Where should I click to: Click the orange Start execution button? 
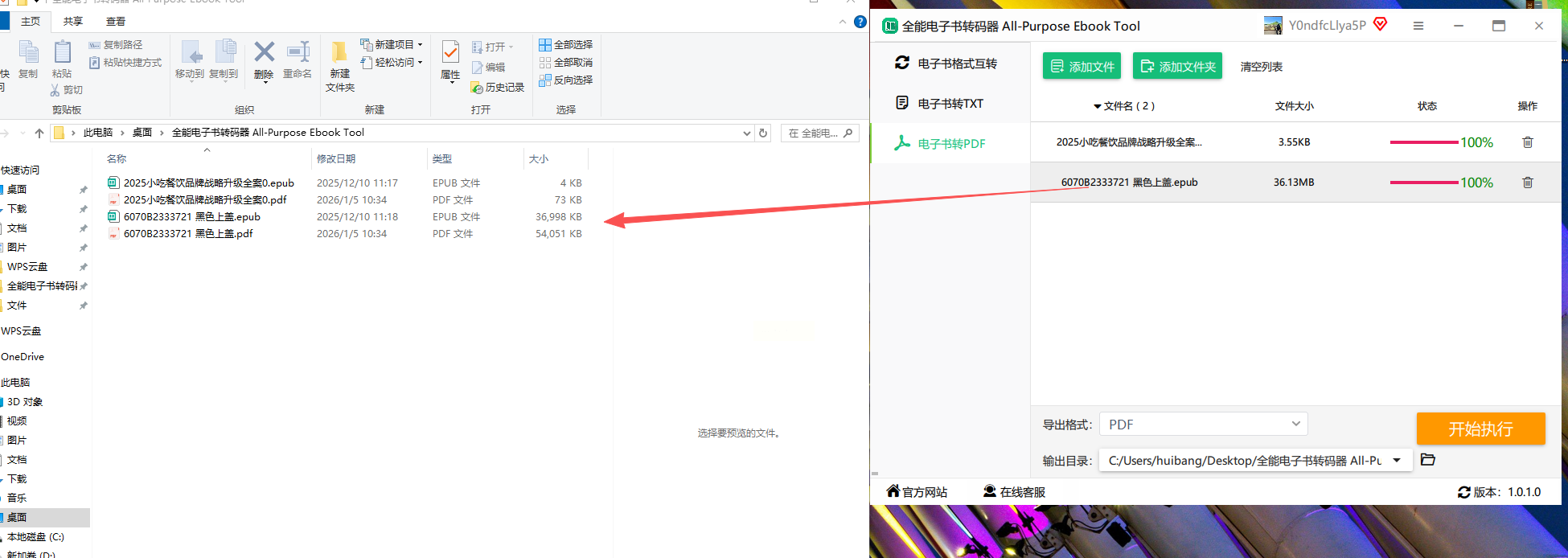(1480, 429)
